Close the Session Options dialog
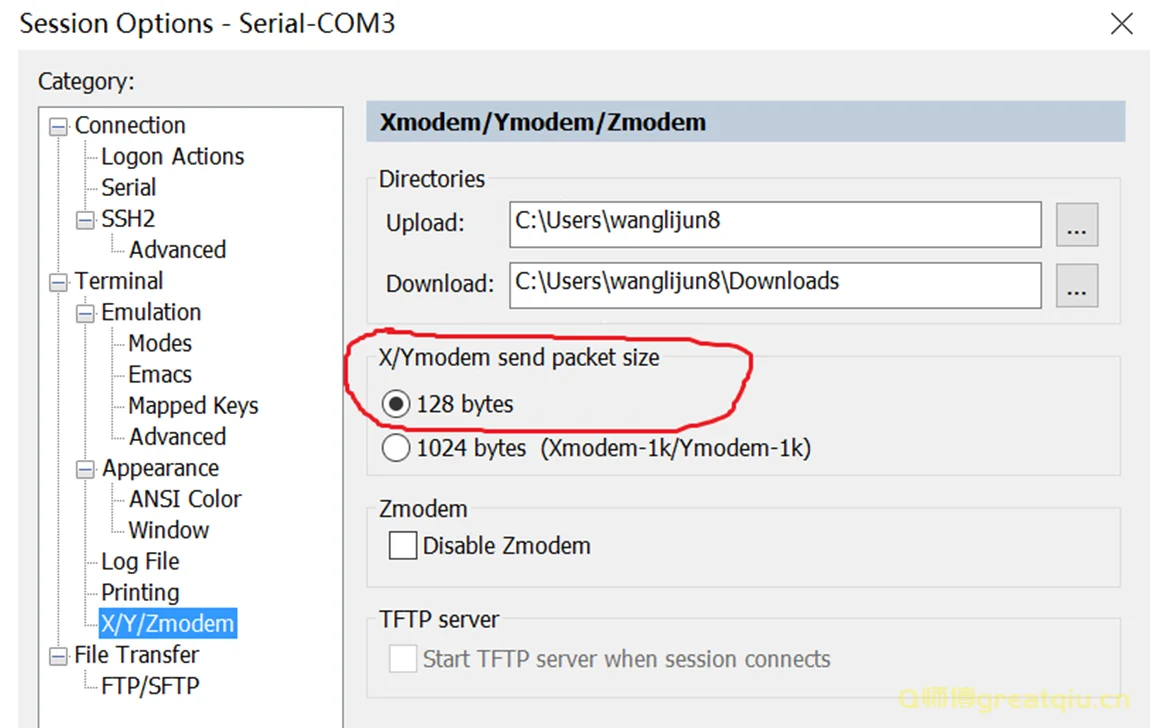1150x728 pixels. 1122,25
